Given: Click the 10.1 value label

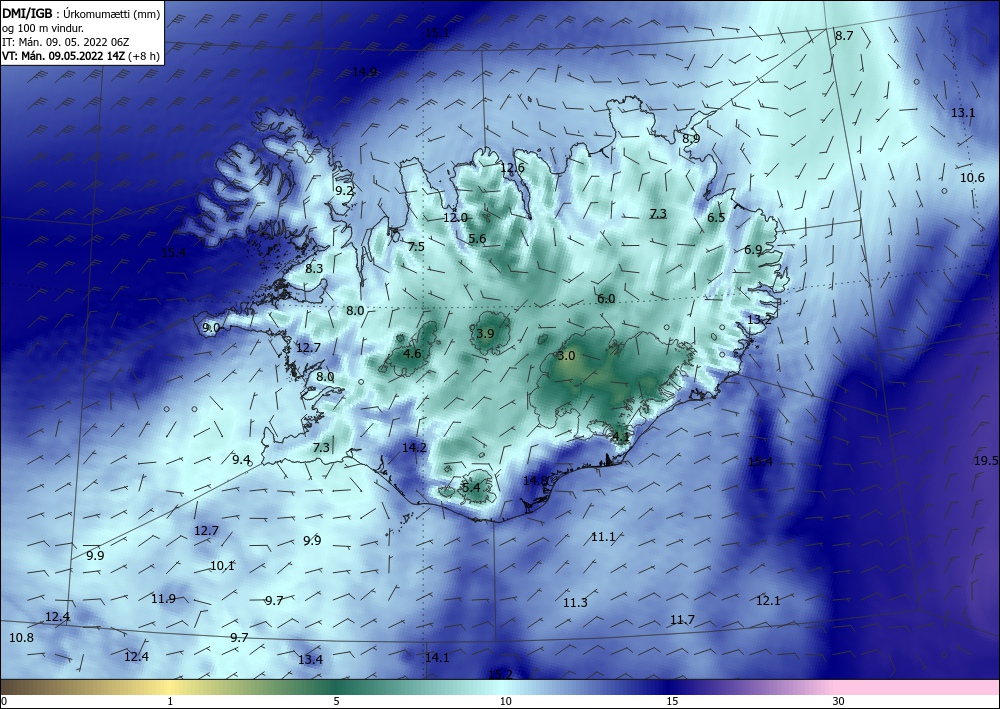Looking at the screenshot, I should tap(222, 566).
